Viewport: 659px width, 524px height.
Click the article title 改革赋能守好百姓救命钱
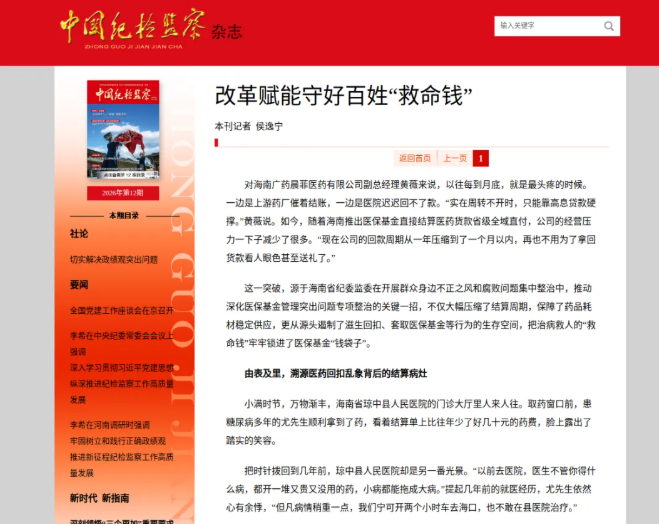[x=343, y=95]
